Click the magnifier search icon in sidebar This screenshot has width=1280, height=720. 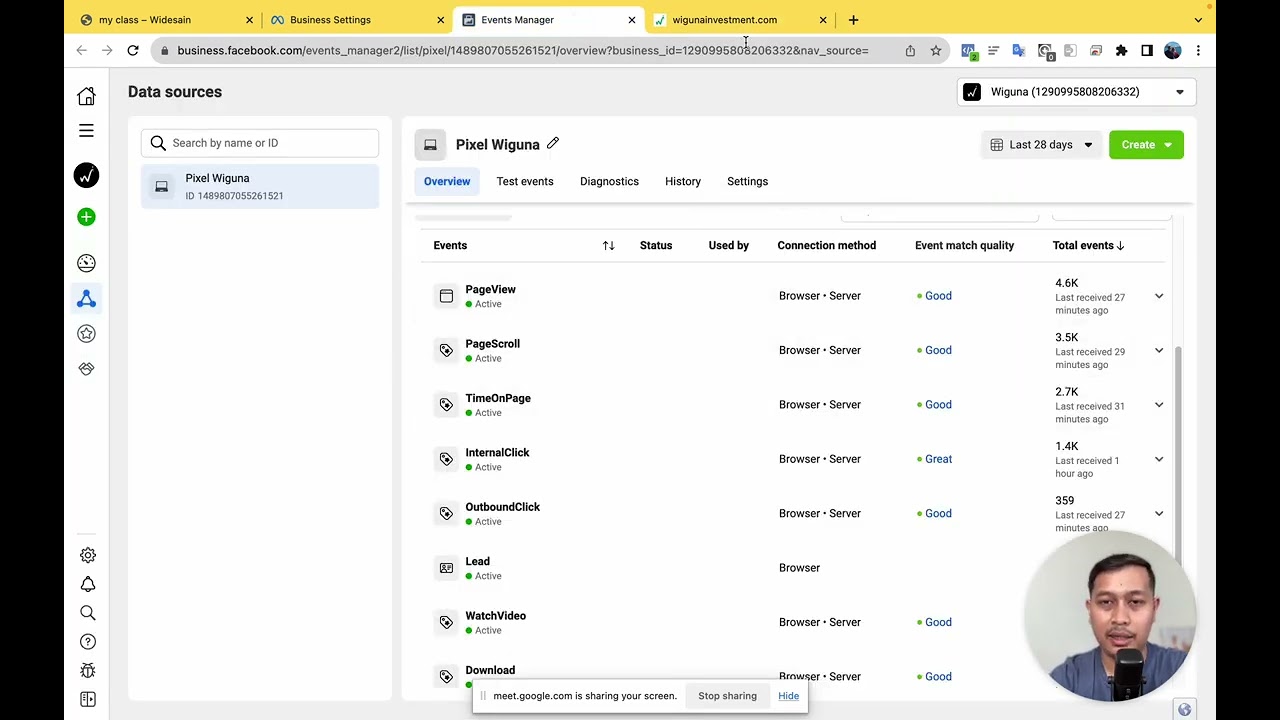[x=87, y=613]
